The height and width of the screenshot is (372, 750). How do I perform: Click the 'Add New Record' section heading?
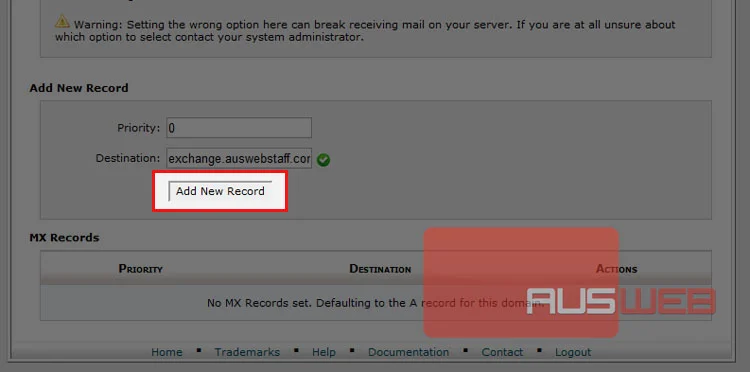(79, 88)
